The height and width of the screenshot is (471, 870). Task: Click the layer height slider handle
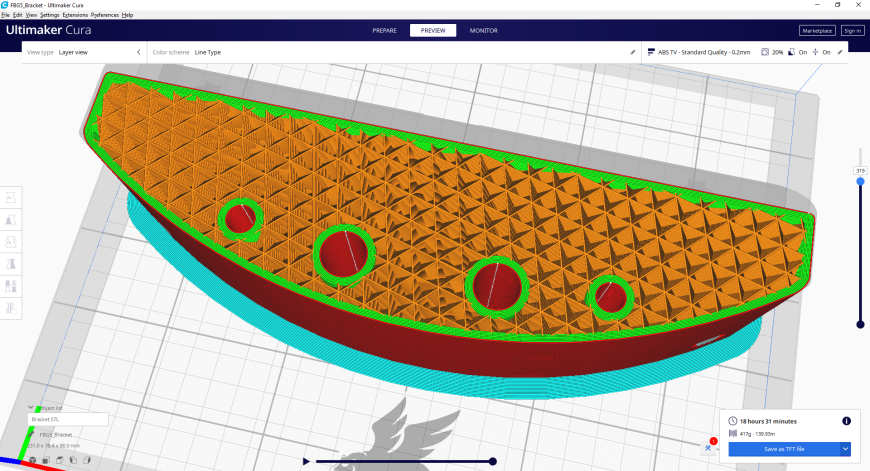(861, 181)
